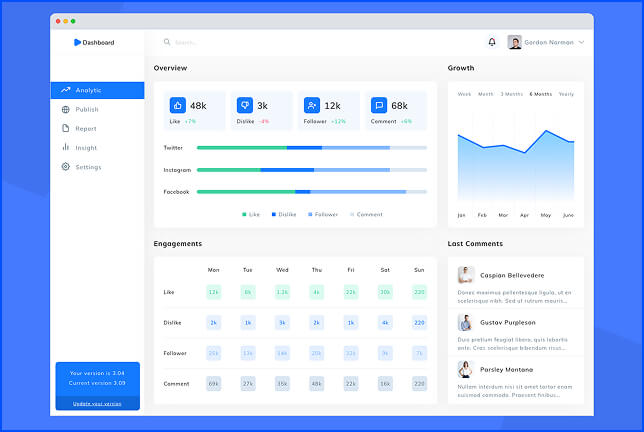Click the search magnifier icon
The image size is (644, 432).
[x=167, y=42]
